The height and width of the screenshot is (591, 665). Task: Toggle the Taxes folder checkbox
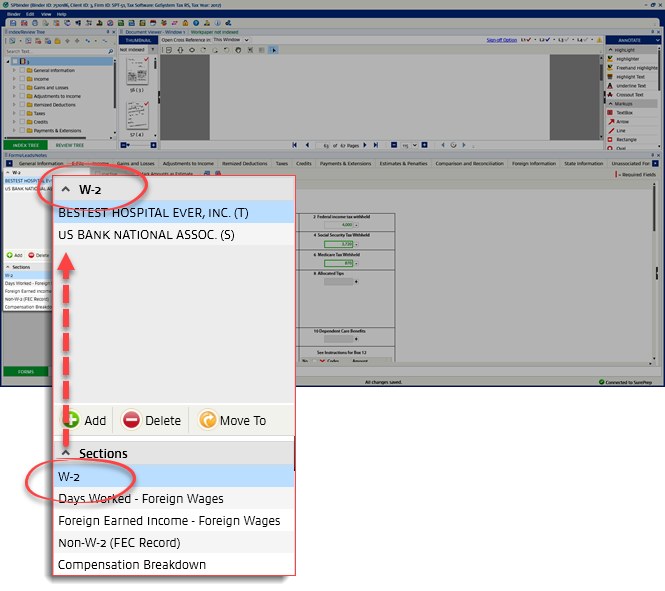tap(21, 113)
